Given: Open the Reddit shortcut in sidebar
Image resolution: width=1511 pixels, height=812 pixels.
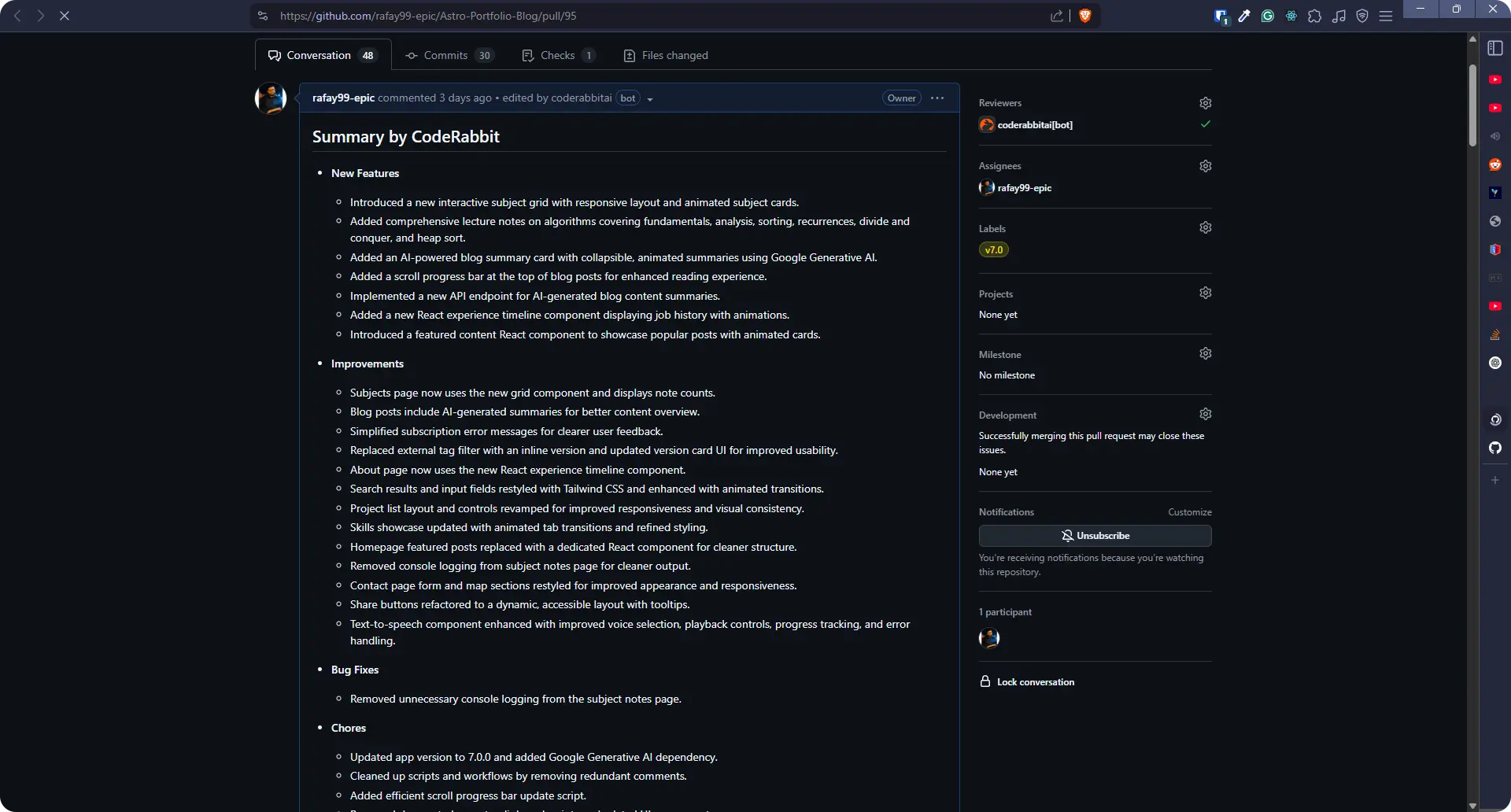Looking at the screenshot, I should pyautogui.click(x=1495, y=164).
